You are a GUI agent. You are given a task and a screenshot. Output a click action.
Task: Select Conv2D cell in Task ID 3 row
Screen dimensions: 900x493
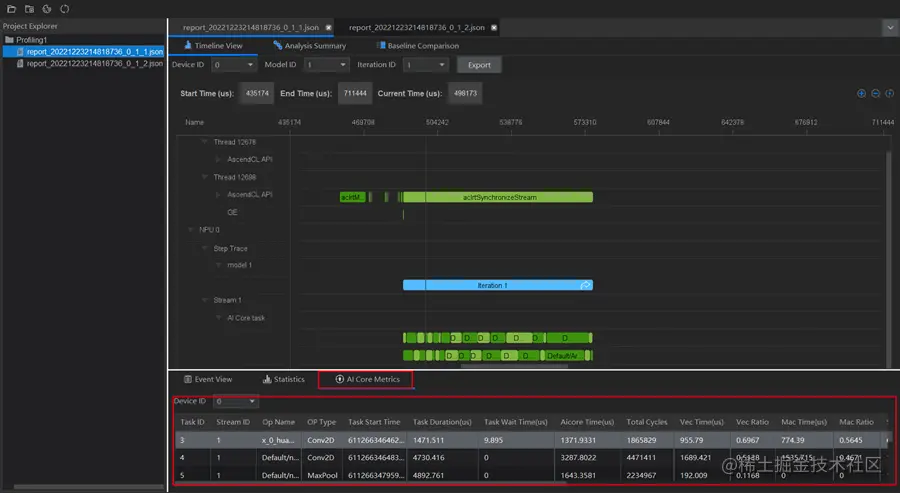click(320, 440)
